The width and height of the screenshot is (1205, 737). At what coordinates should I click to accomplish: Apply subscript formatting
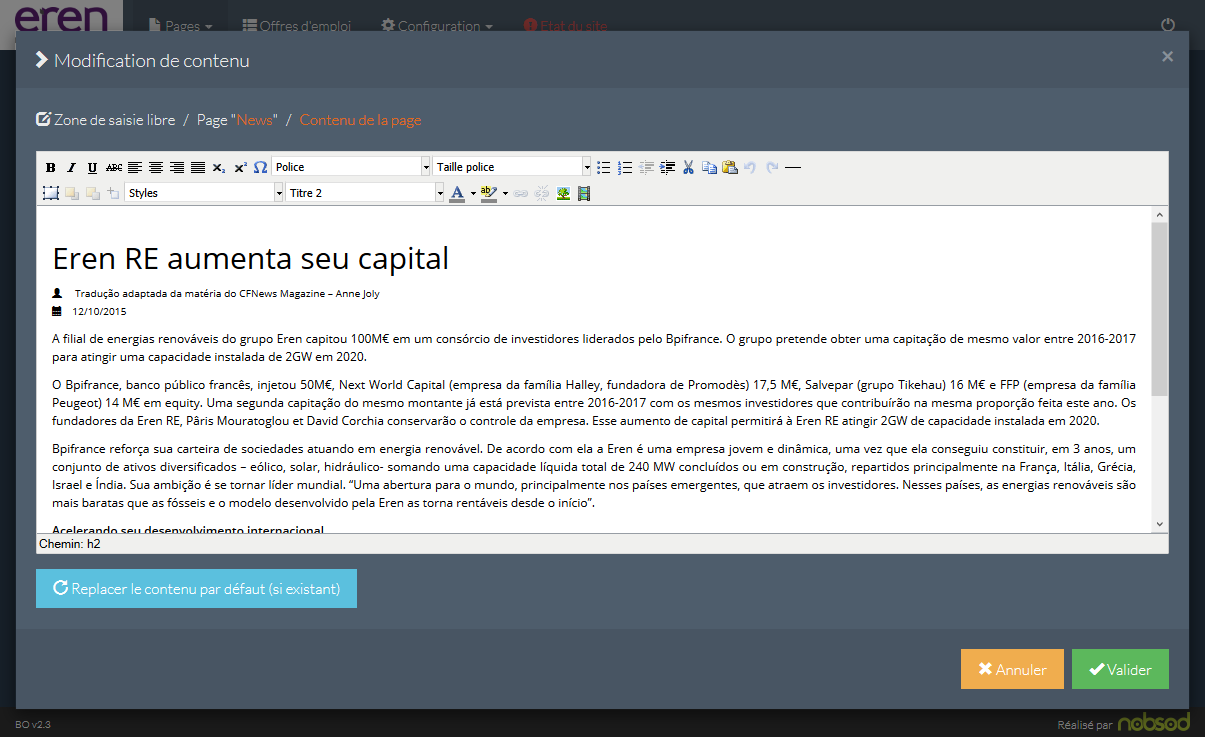pos(218,167)
